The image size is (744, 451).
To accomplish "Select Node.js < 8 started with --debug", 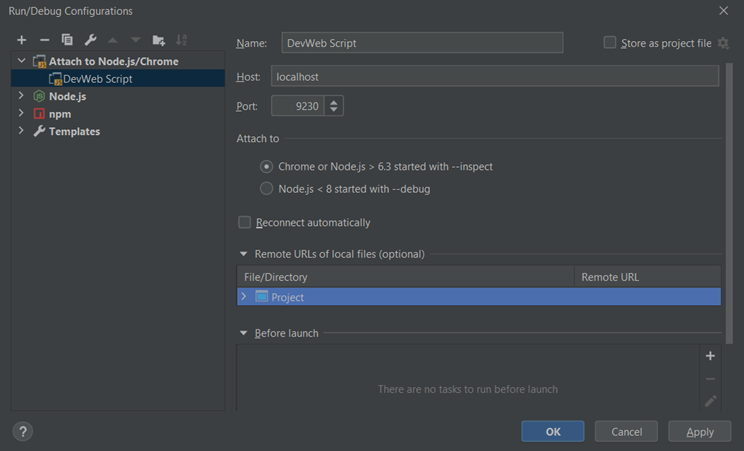I will click(266, 188).
